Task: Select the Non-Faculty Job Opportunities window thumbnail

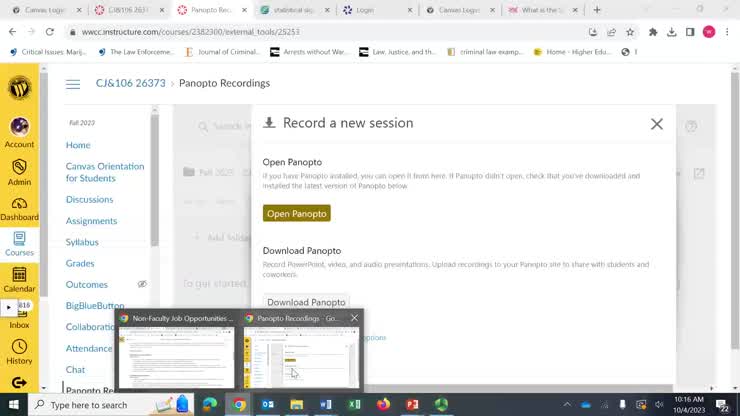Action: click(177, 352)
